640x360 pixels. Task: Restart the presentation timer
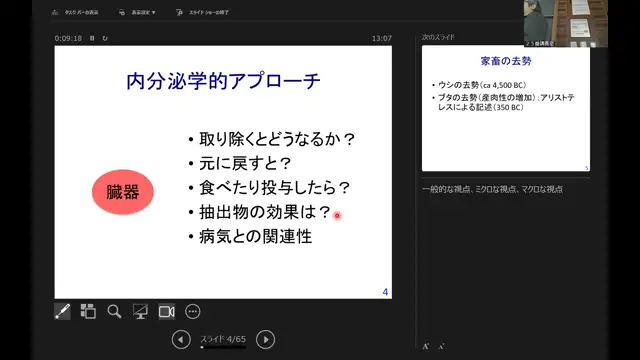pos(105,38)
